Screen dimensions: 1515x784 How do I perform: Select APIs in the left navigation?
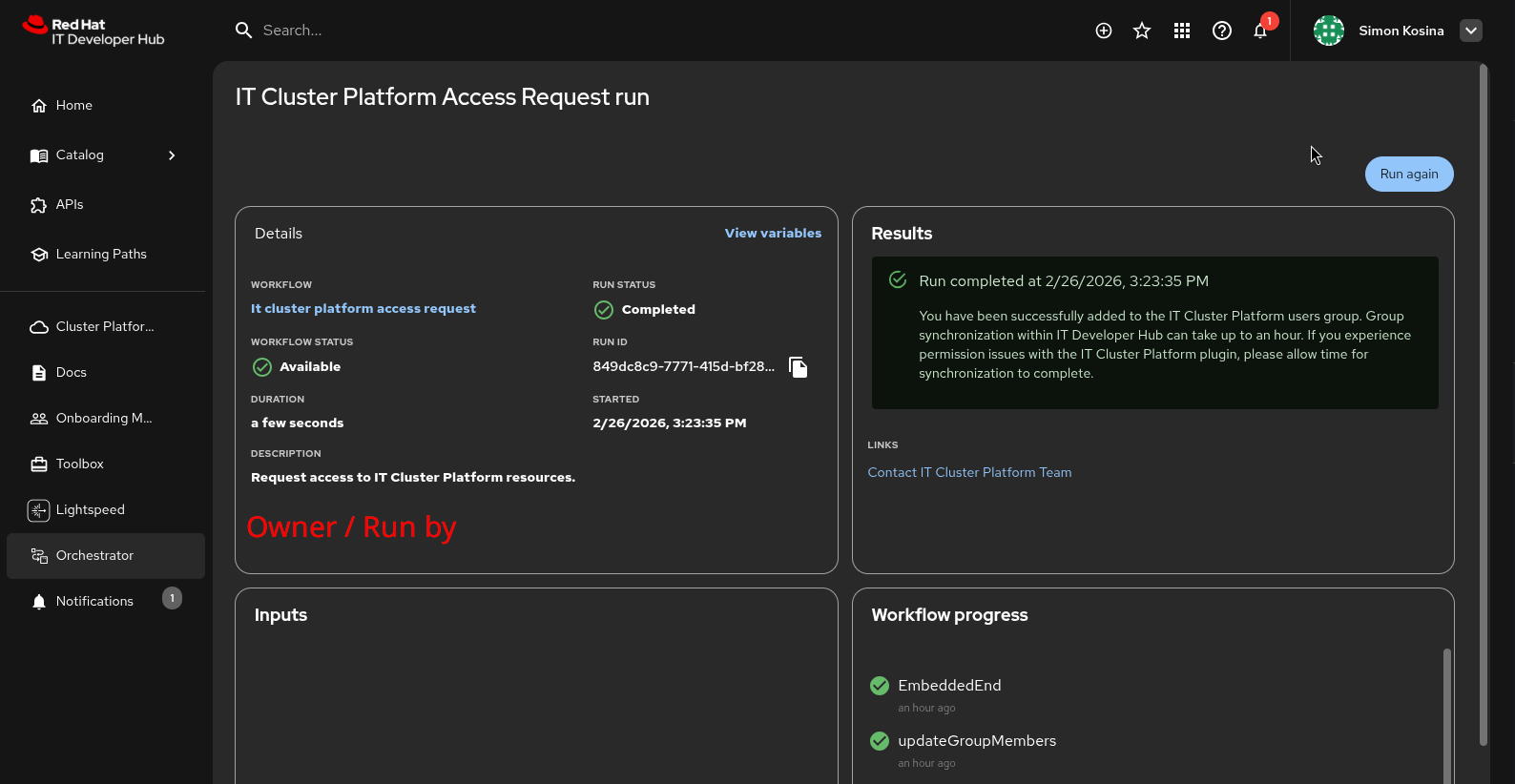[x=70, y=204]
